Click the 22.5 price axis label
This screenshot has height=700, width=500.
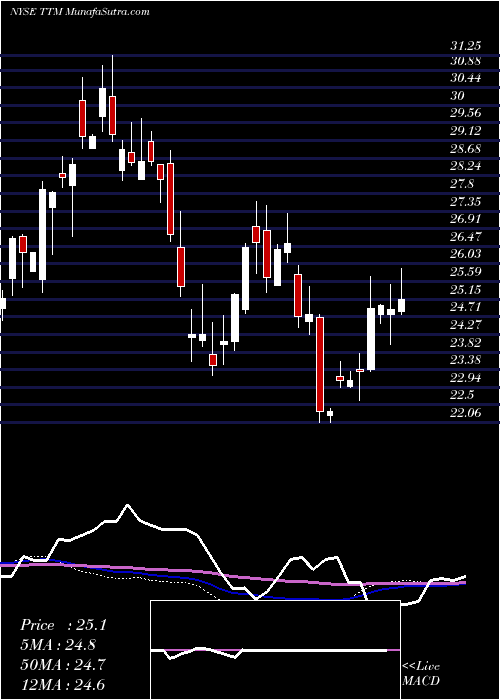point(462,395)
